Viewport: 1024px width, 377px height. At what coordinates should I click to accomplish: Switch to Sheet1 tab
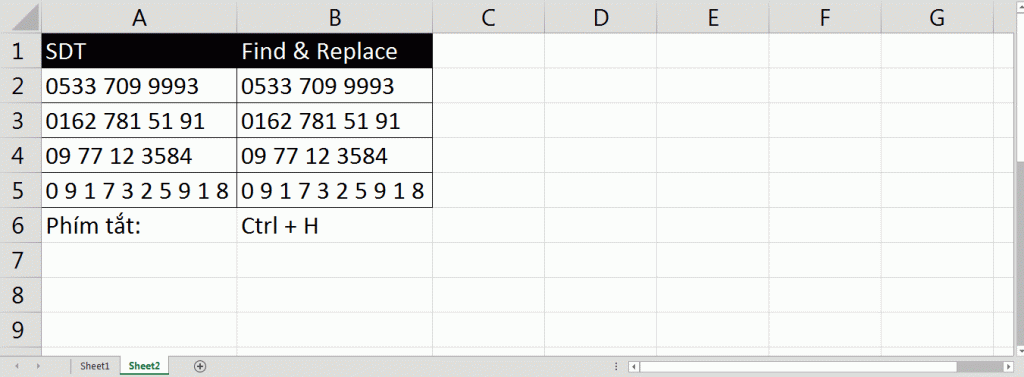[95, 366]
